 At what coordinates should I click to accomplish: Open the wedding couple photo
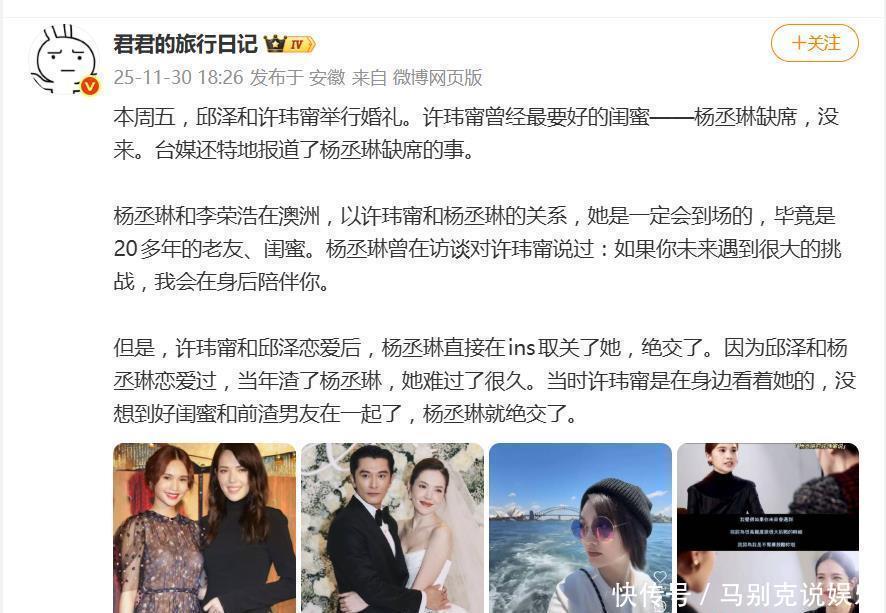click(x=392, y=528)
